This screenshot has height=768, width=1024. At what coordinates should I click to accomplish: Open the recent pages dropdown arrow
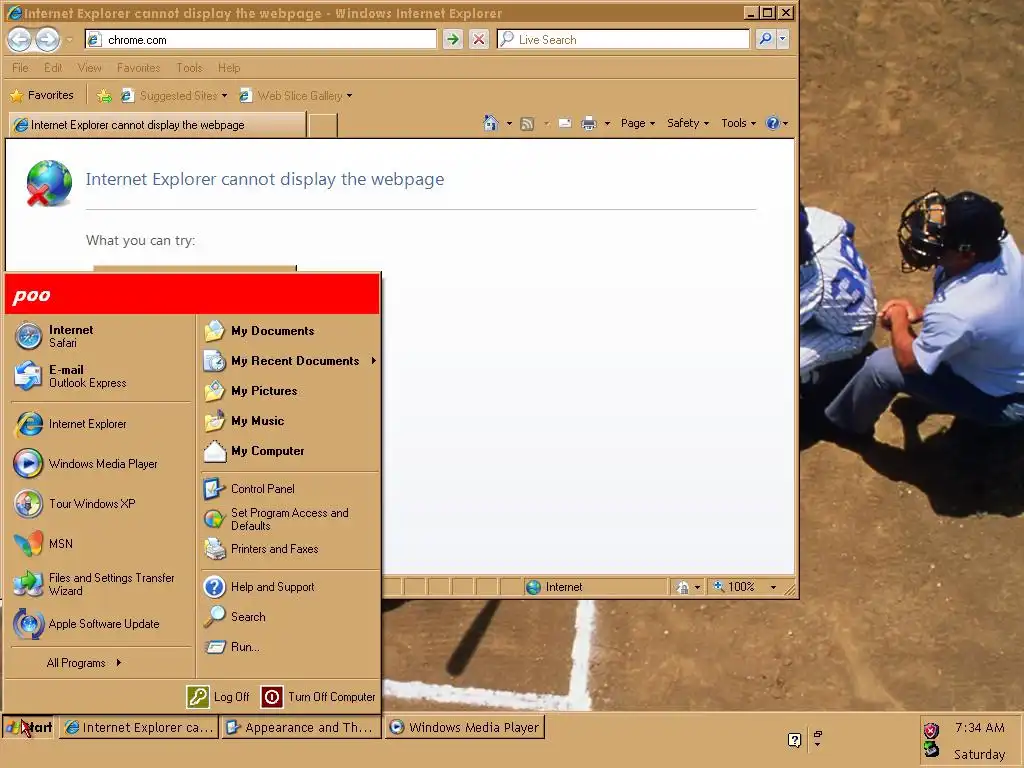click(x=69, y=40)
